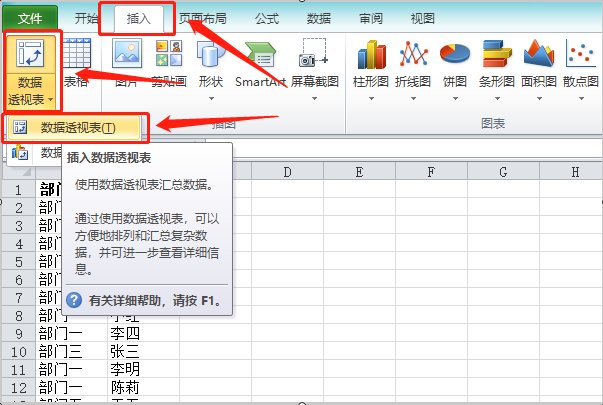Switch to the 开始 tab
The image size is (603, 405).
[x=86, y=18]
